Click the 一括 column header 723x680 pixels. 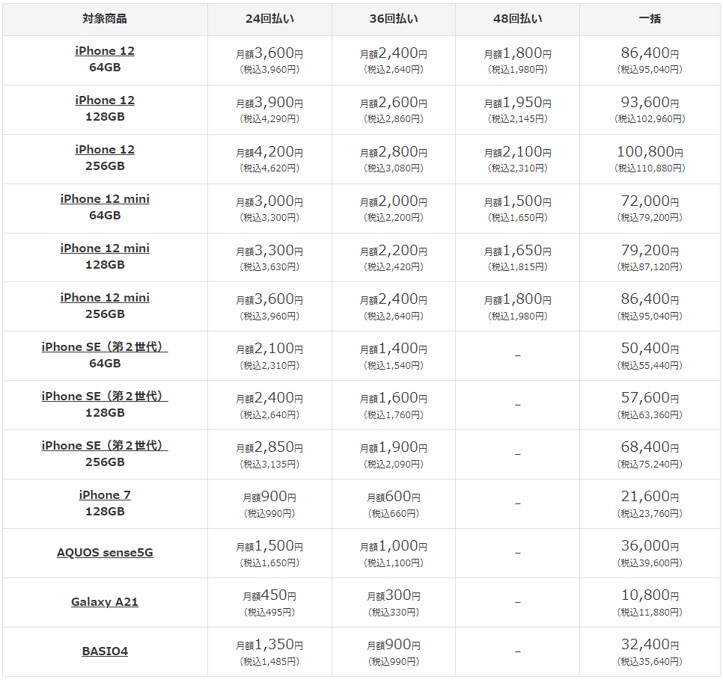tap(650, 19)
